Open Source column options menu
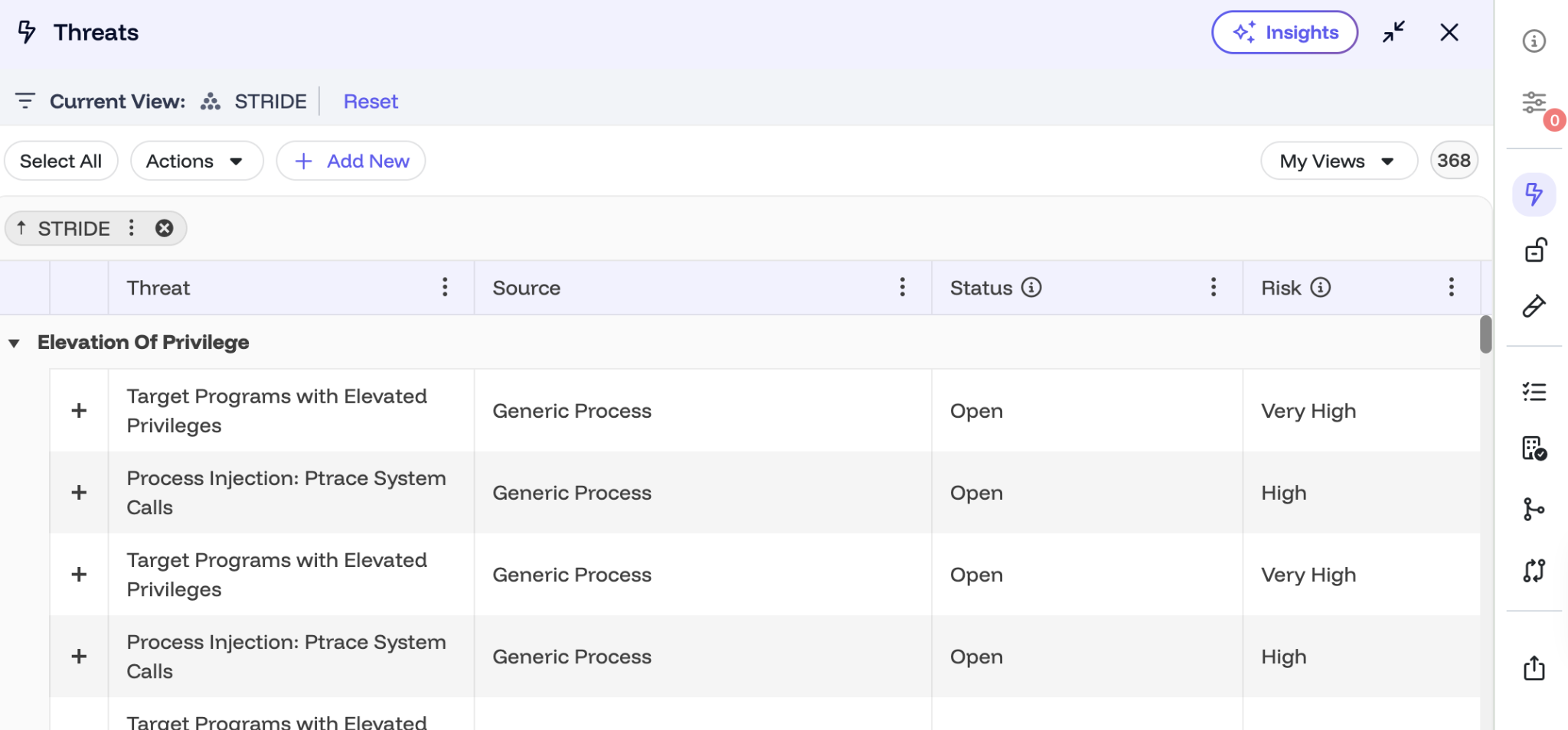1568x730 pixels. coord(903,288)
